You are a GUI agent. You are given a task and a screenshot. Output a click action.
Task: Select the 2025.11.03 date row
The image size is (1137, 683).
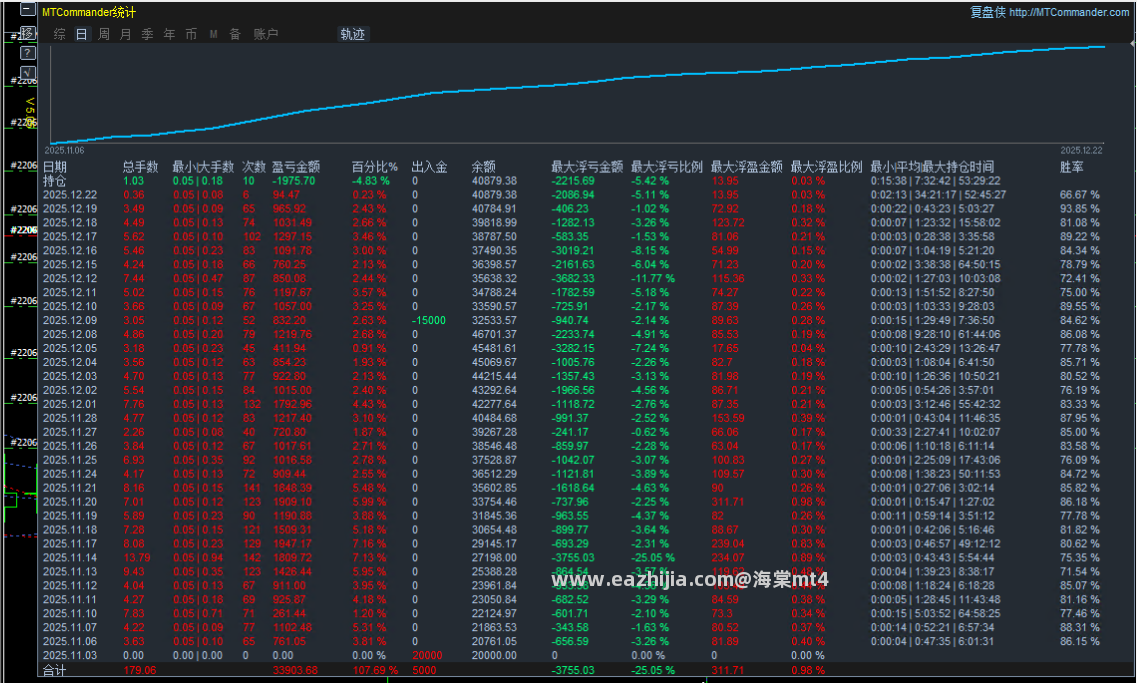pyautogui.click(x=70, y=655)
